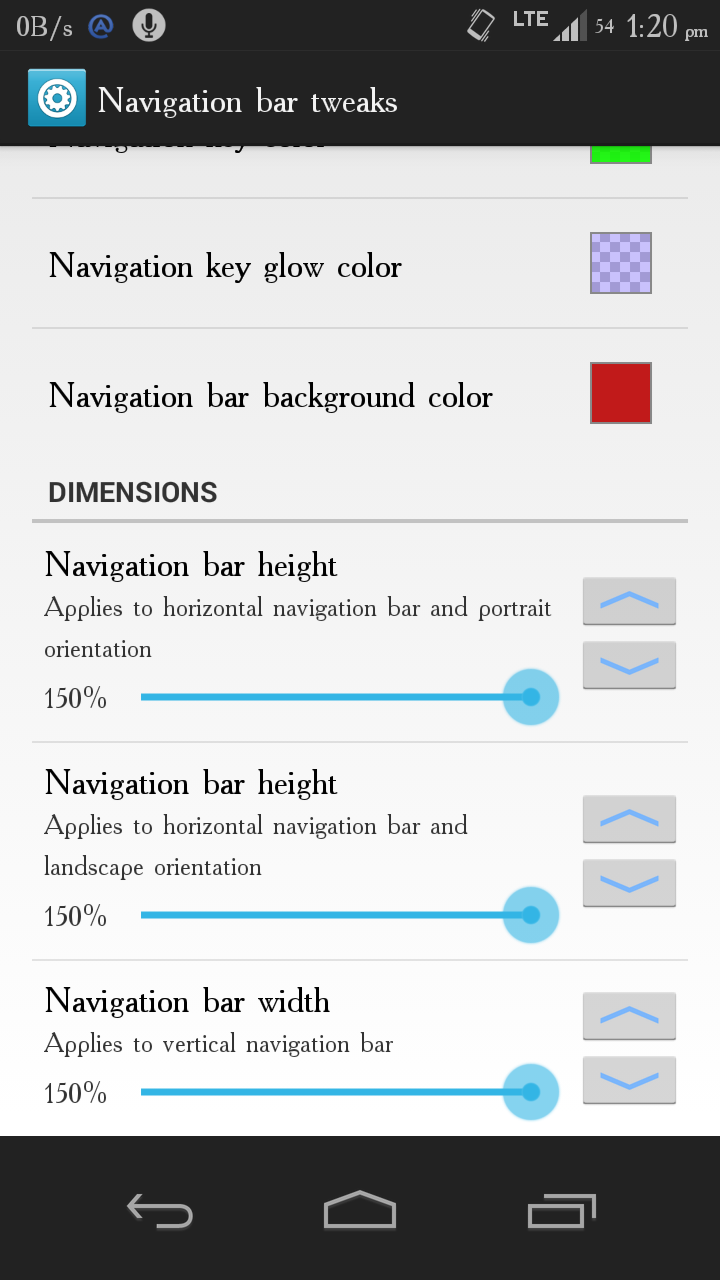
Task: Increase landscape navigation bar height with up arrow
Action: point(629,819)
